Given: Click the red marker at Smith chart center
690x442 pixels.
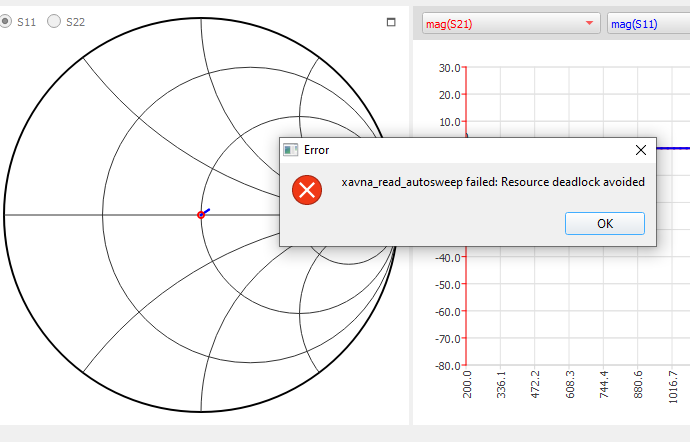Looking at the screenshot, I should [201, 215].
